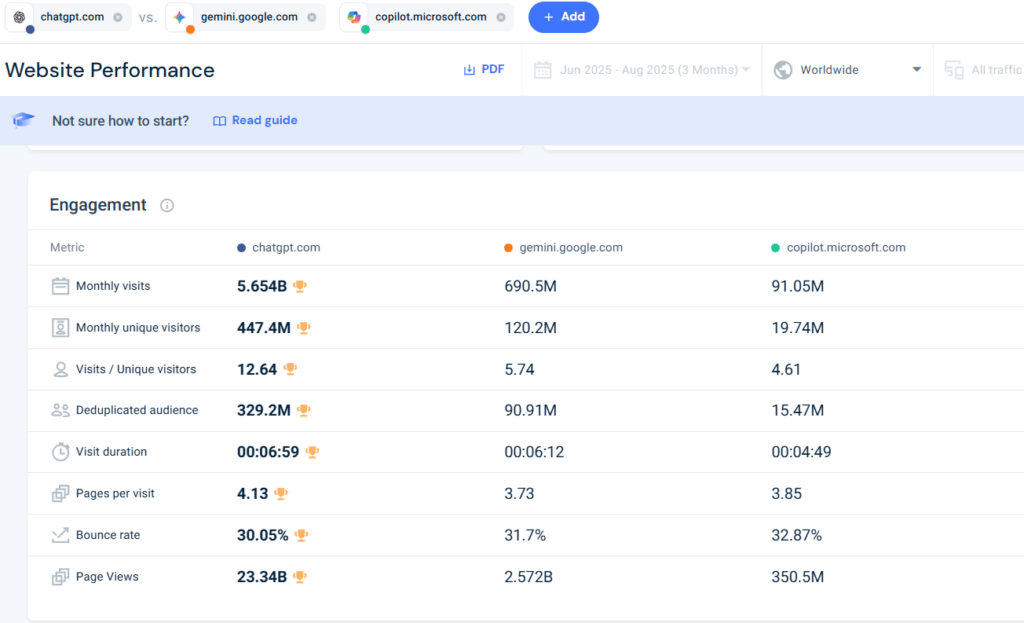Viewport: 1024px width, 623px height.
Task: Click the Visit duration clock icon
Action: (x=60, y=452)
